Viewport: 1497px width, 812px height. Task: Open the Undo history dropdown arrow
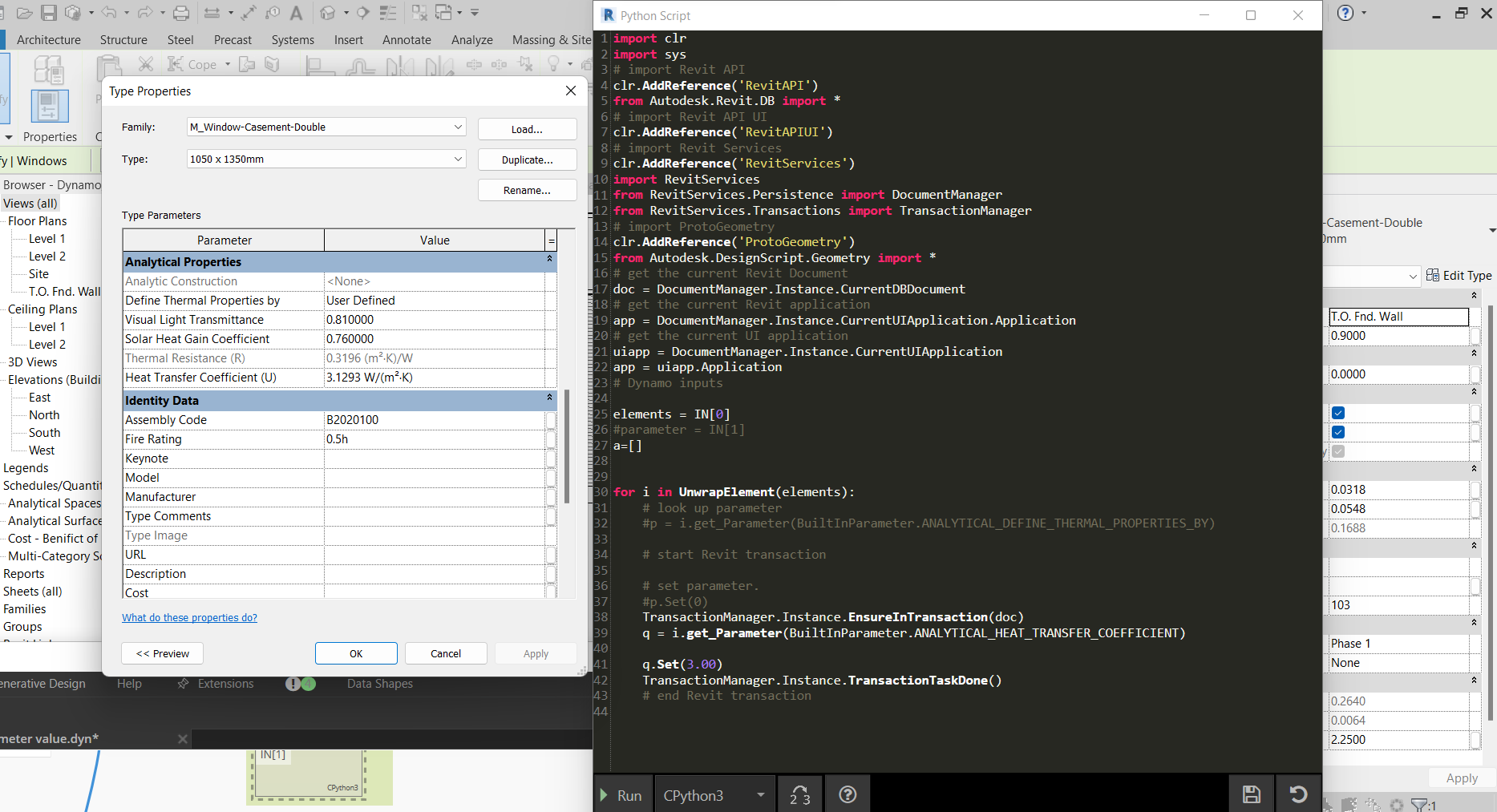(126, 13)
